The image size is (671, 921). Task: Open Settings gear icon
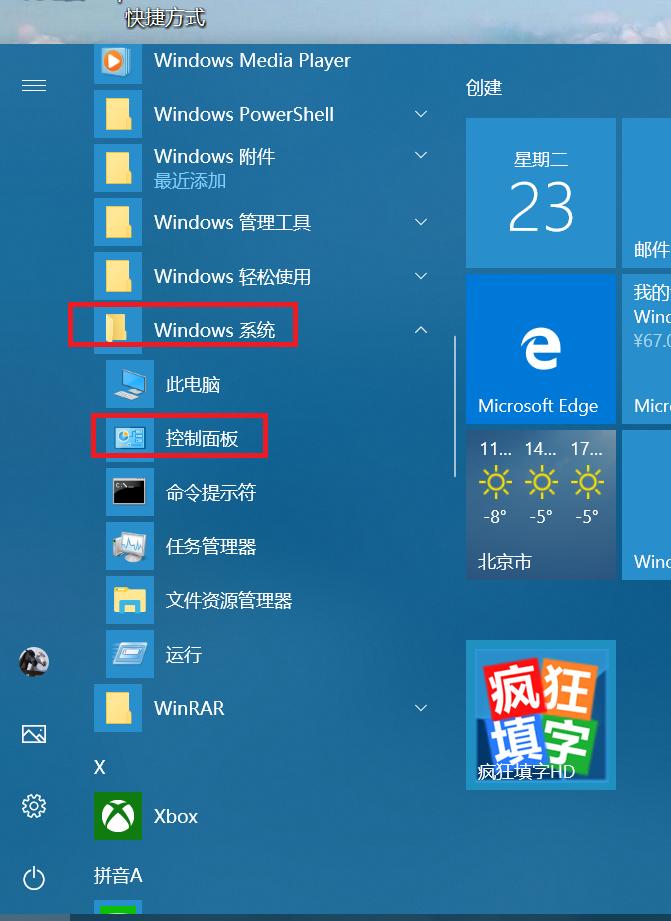tap(33, 806)
